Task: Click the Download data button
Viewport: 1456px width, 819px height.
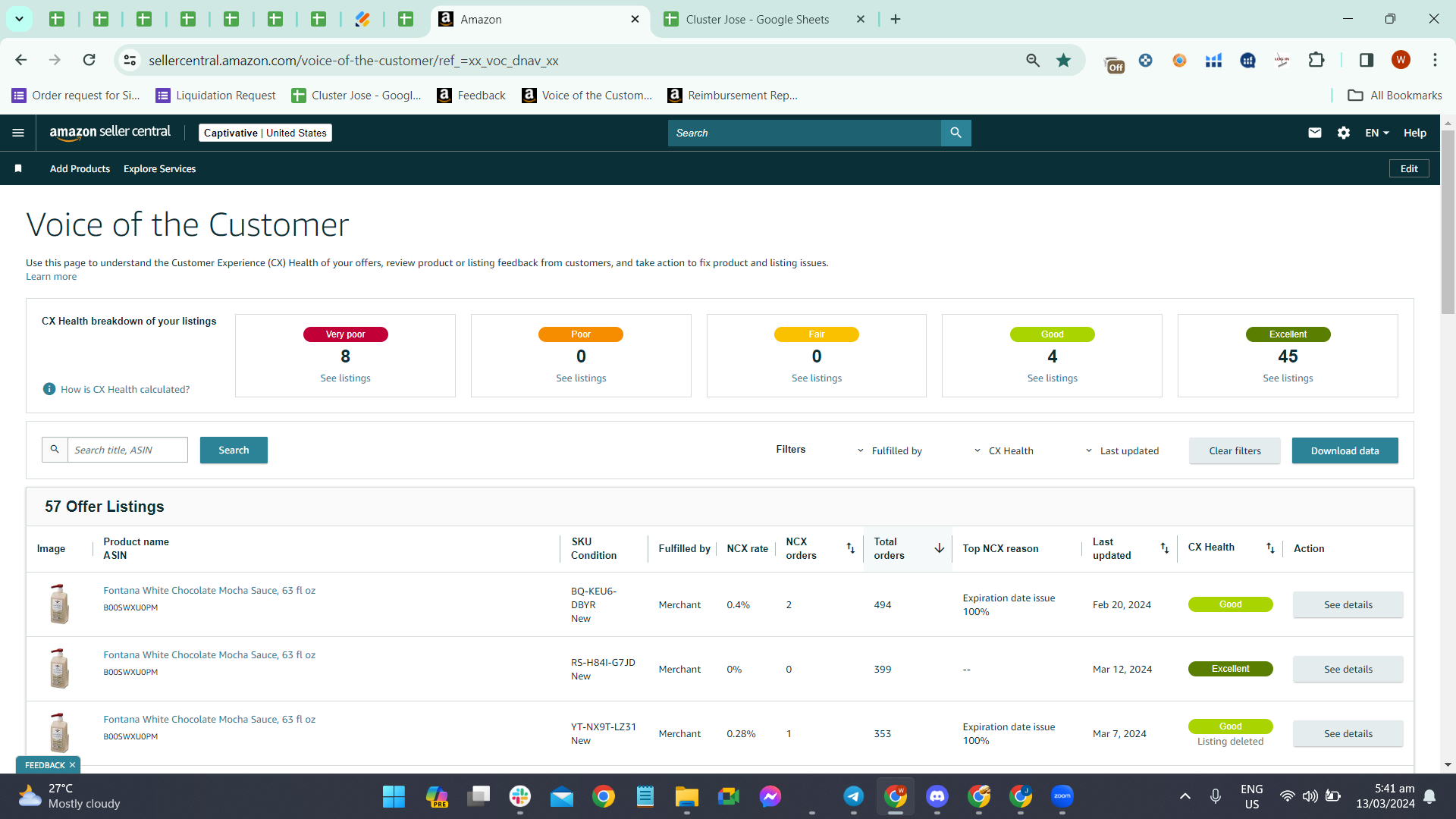Action: point(1345,450)
